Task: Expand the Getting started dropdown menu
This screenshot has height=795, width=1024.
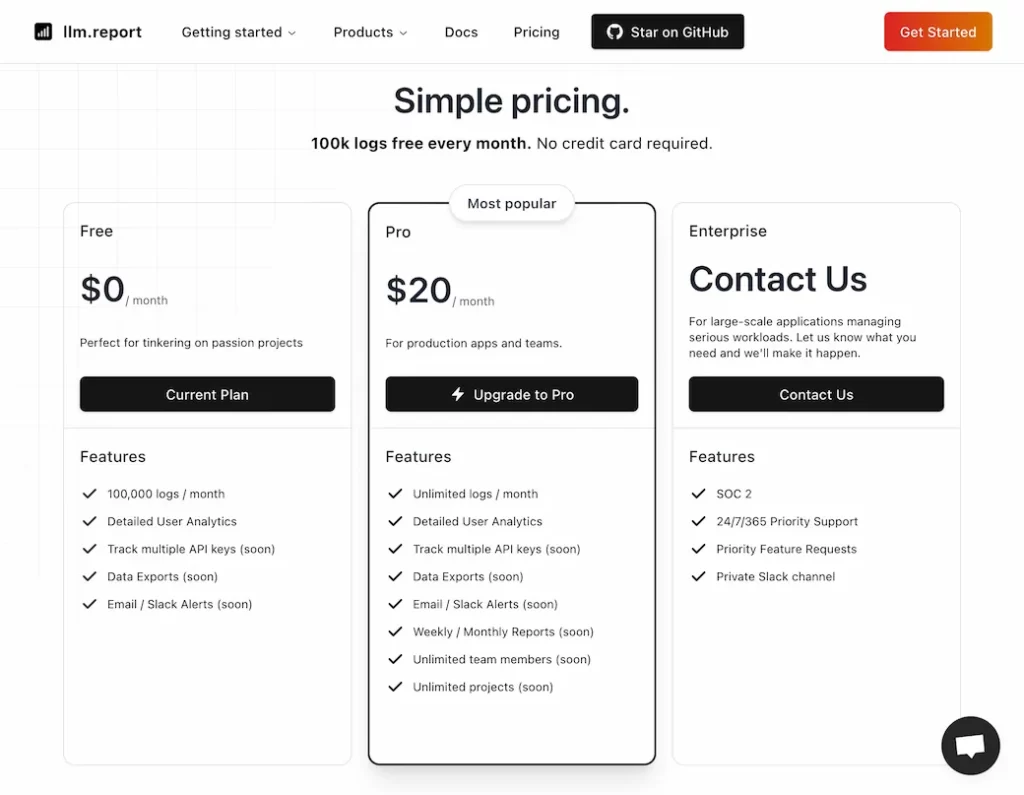Action: (239, 32)
